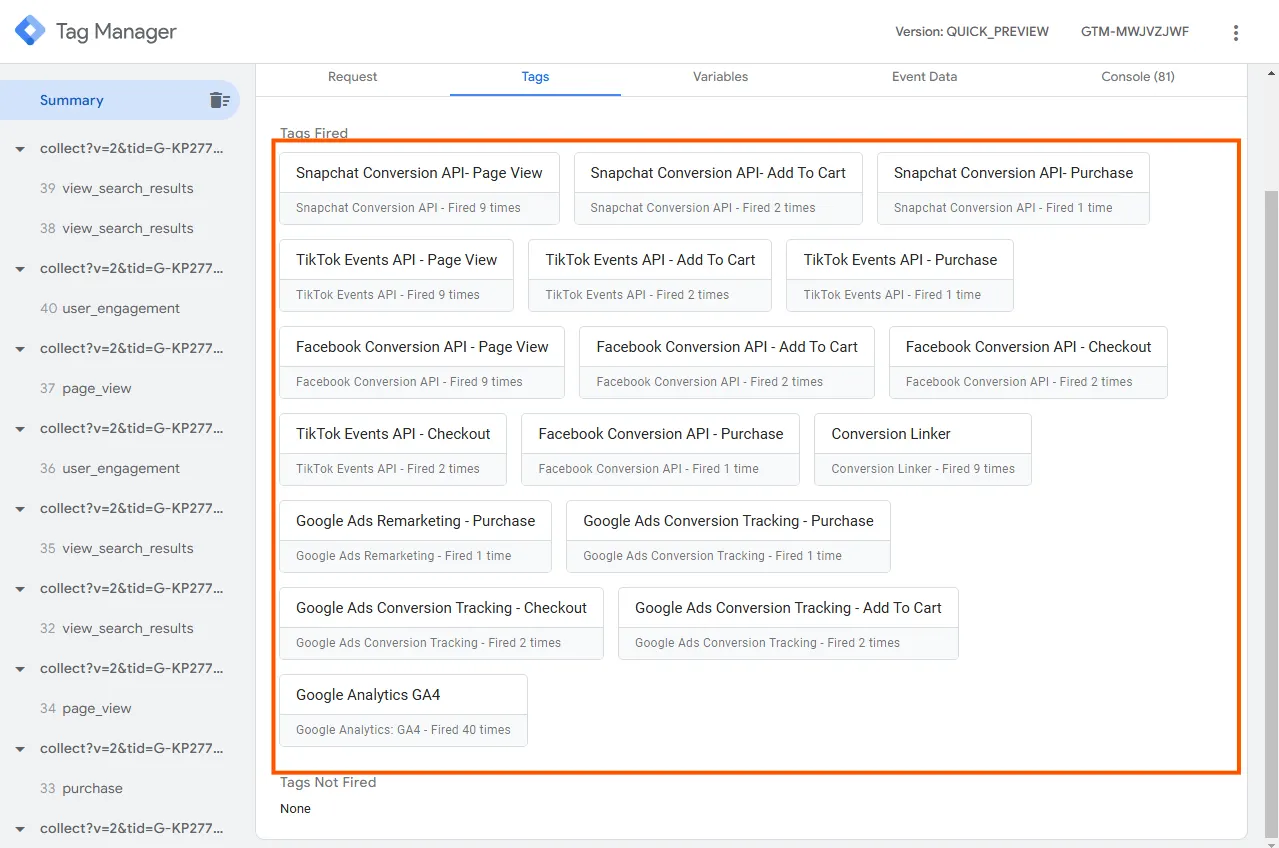Image resolution: width=1279 pixels, height=848 pixels.
Task: Collapse the collect group containing 36 user_engagement
Action: click(20, 429)
